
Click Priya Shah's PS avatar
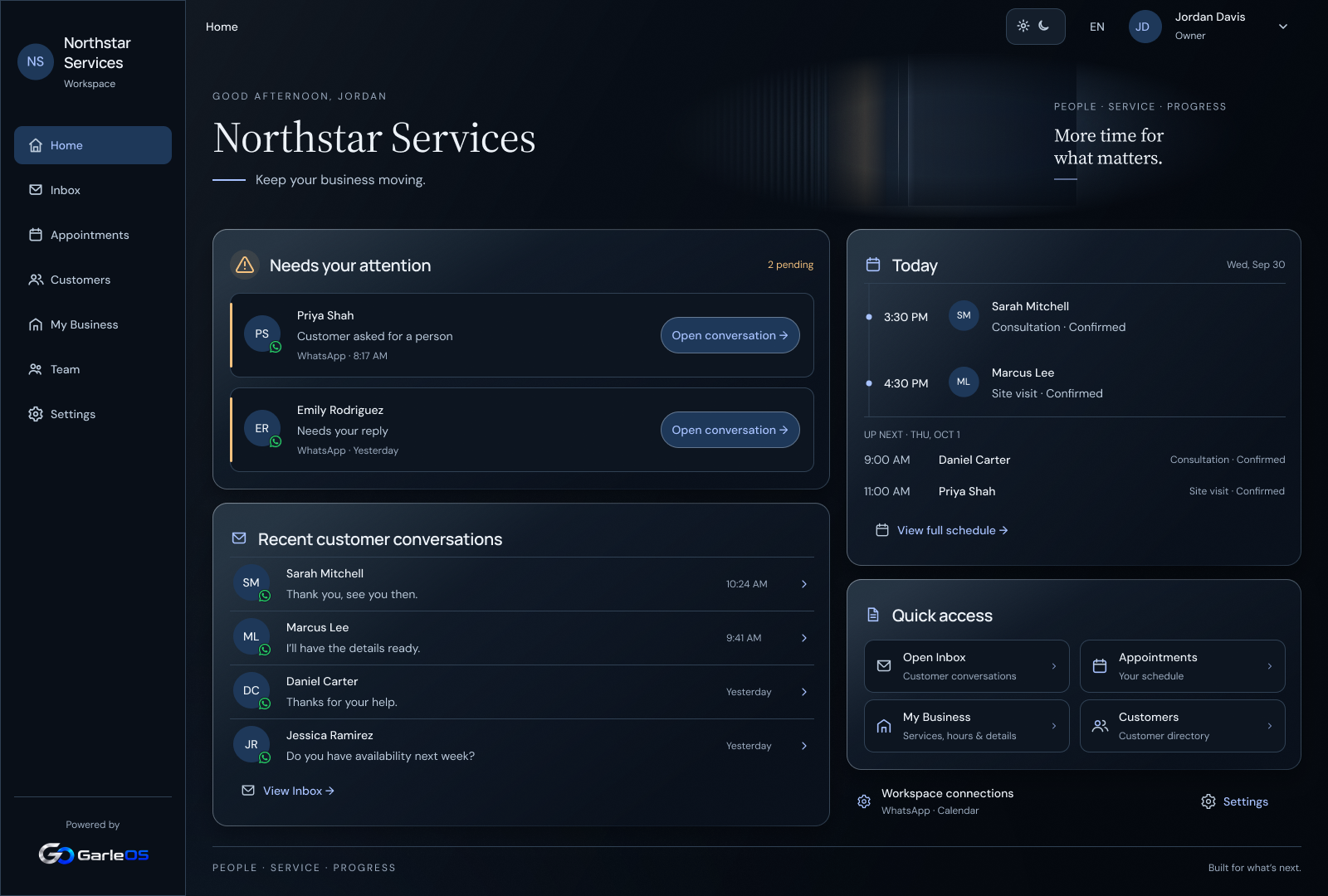coord(262,334)
